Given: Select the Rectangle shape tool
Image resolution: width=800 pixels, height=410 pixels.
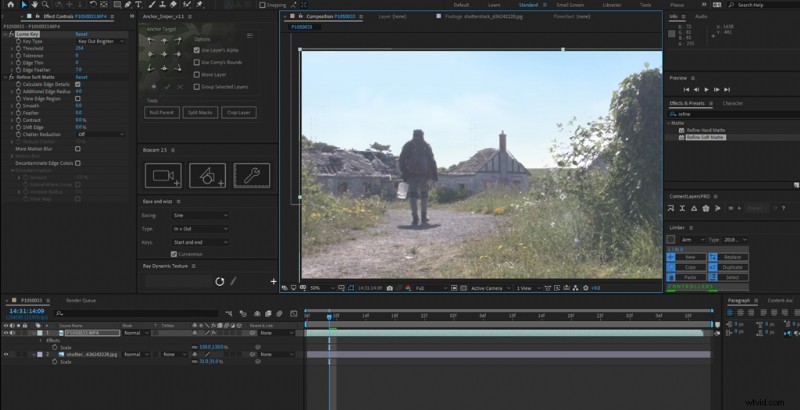Looking at the screenshot, I should coord(117,5).
